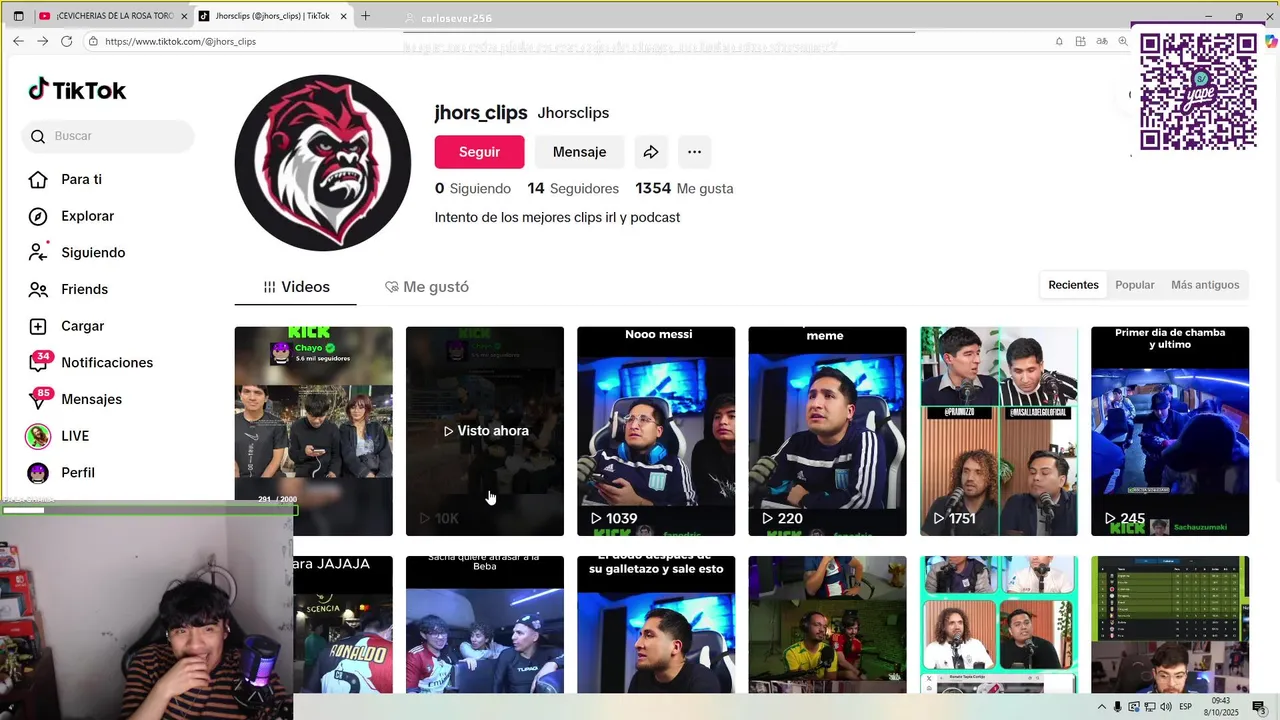
Task: Click the clock showing 09:43
Action: pos(1220,701)
